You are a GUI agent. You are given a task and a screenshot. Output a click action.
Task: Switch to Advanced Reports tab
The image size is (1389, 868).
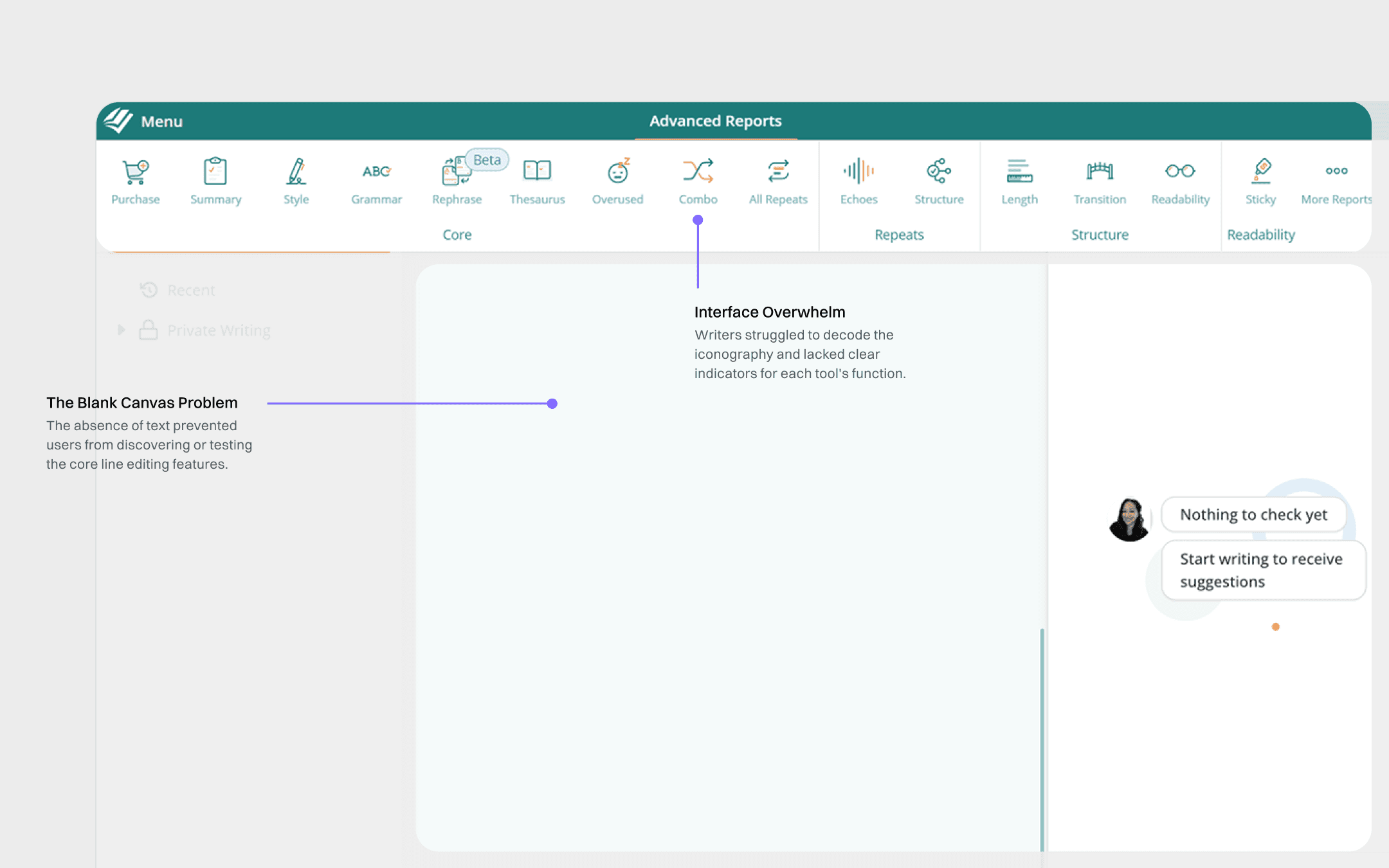tap(715, 121)
